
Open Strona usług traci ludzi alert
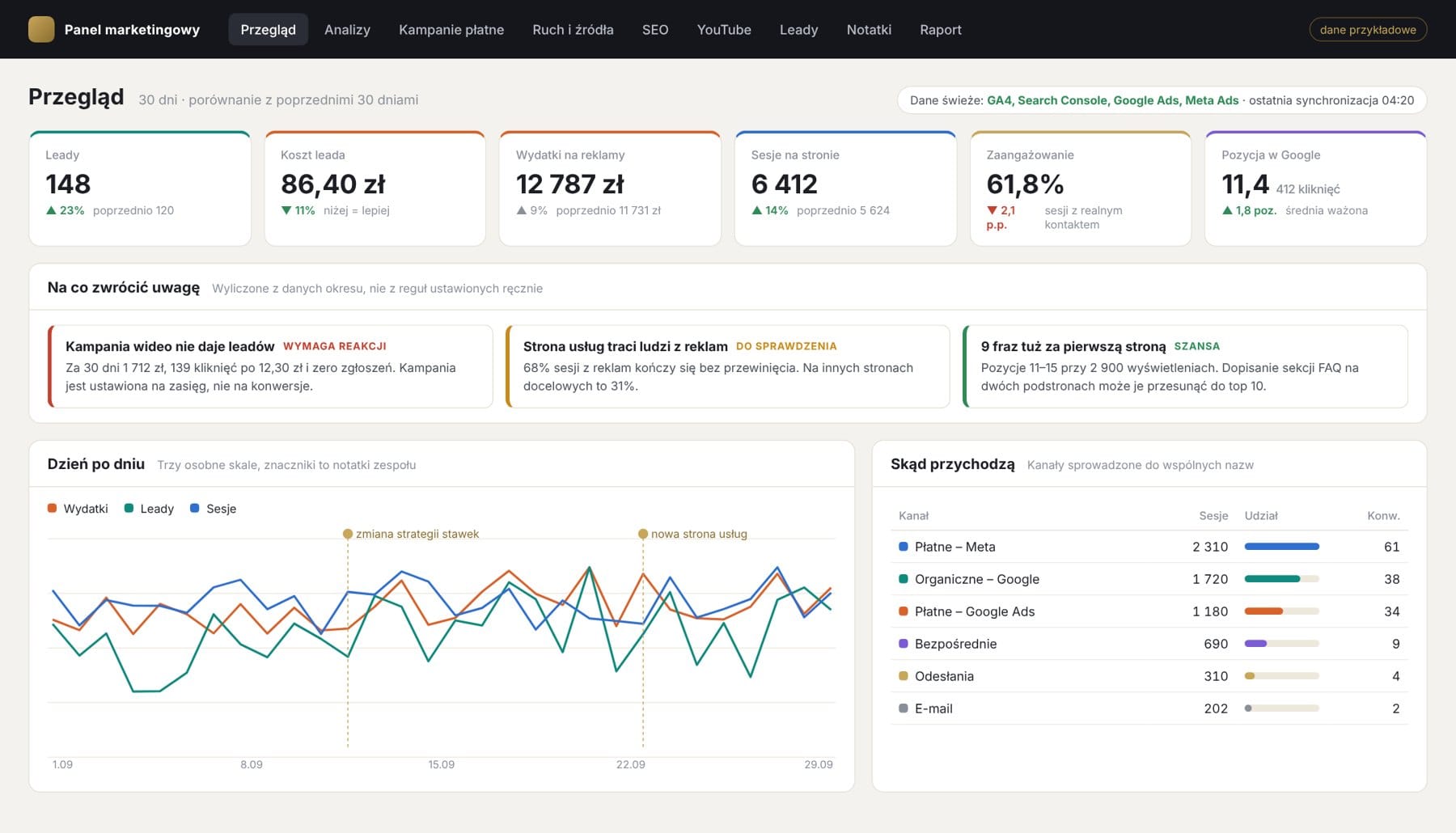[x=728, y=366]
